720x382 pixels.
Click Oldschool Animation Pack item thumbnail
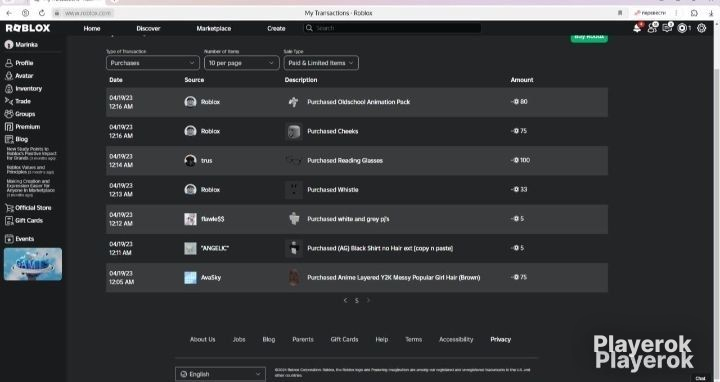click(x=294, y=102)
